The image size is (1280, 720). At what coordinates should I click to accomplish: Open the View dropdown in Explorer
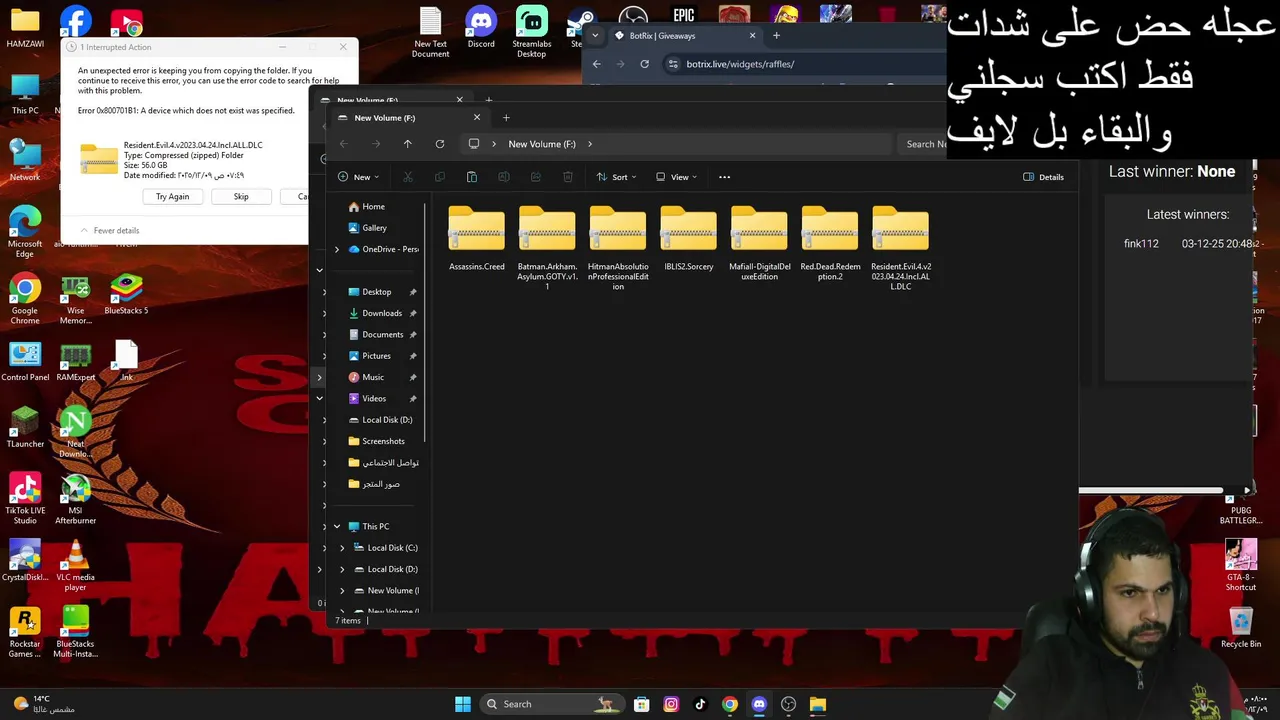tap(677, 177)
